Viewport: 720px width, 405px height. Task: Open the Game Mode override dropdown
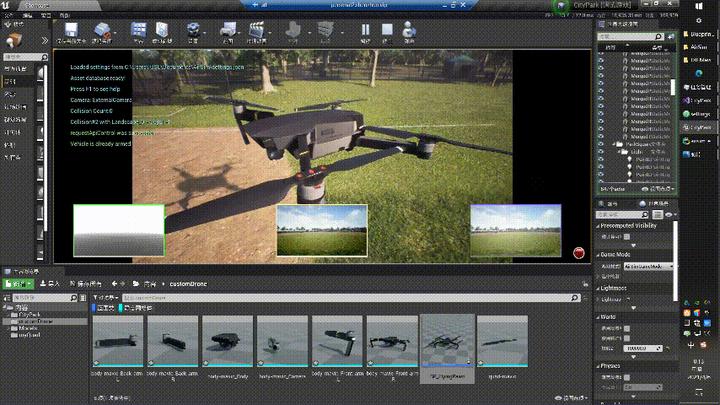pyautogui.click(x=648, y=267)
